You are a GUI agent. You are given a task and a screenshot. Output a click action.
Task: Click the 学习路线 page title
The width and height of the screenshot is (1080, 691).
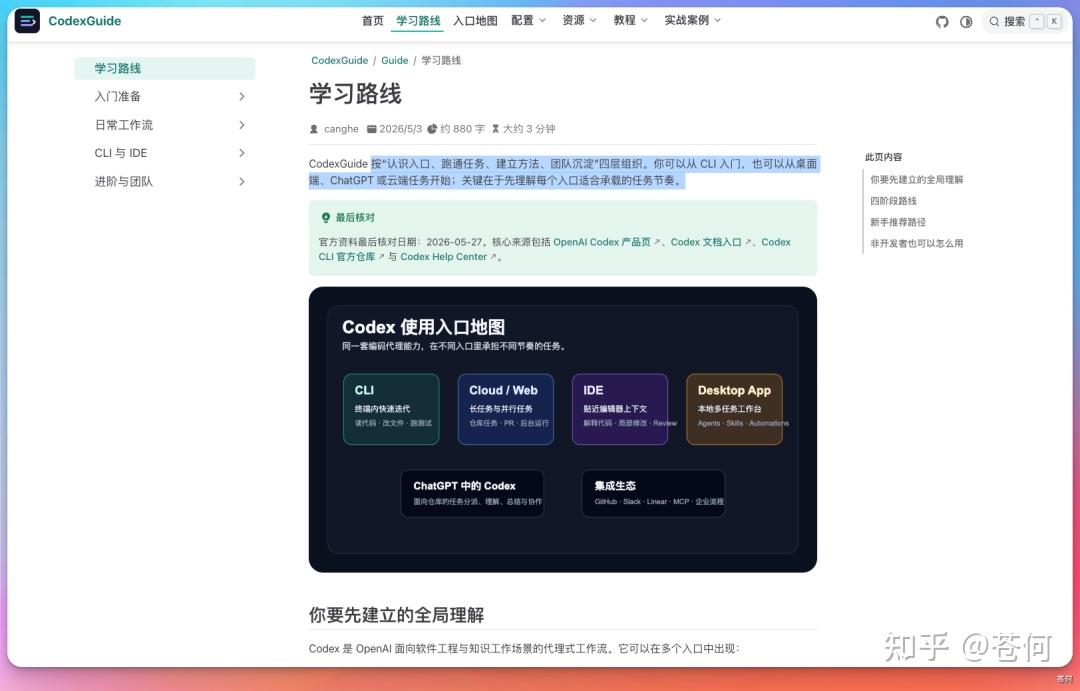[355, 94]
